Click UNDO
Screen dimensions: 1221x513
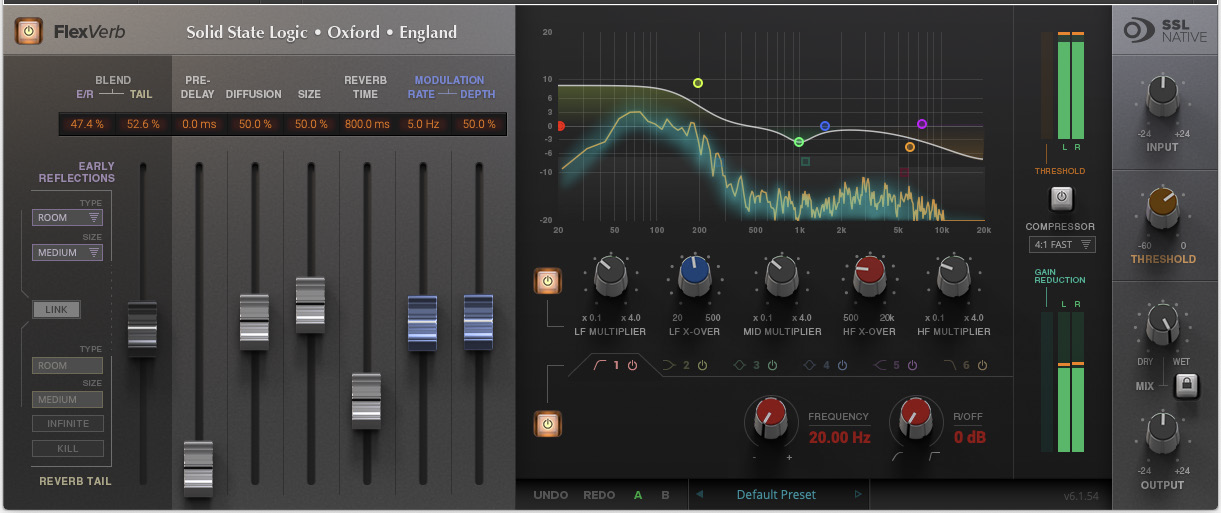(x=551, y=495)
